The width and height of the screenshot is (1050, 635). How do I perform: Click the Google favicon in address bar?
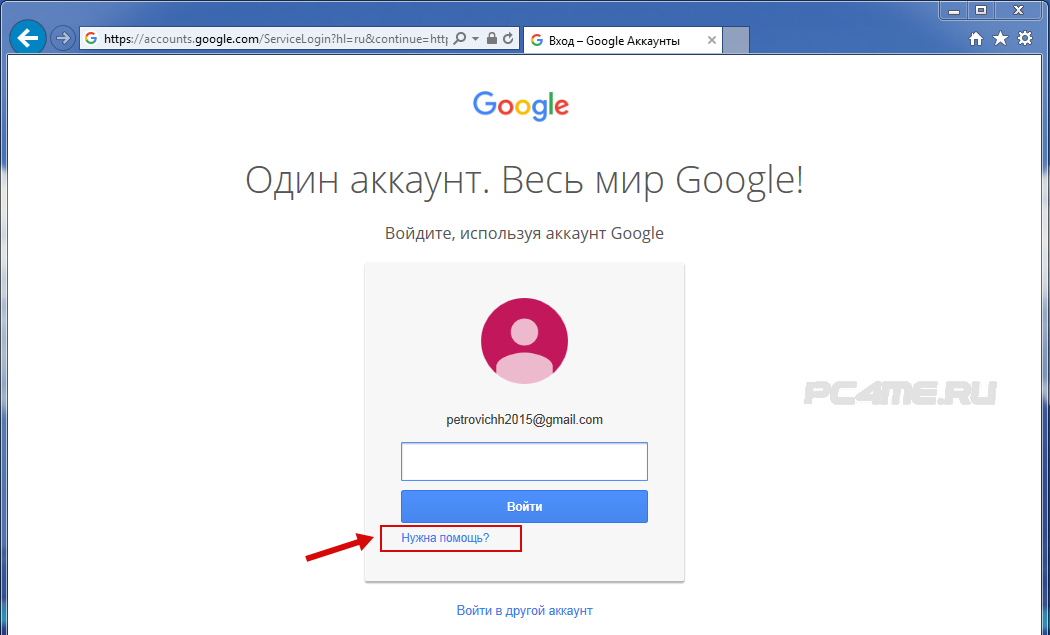click(x=91, y=39)
